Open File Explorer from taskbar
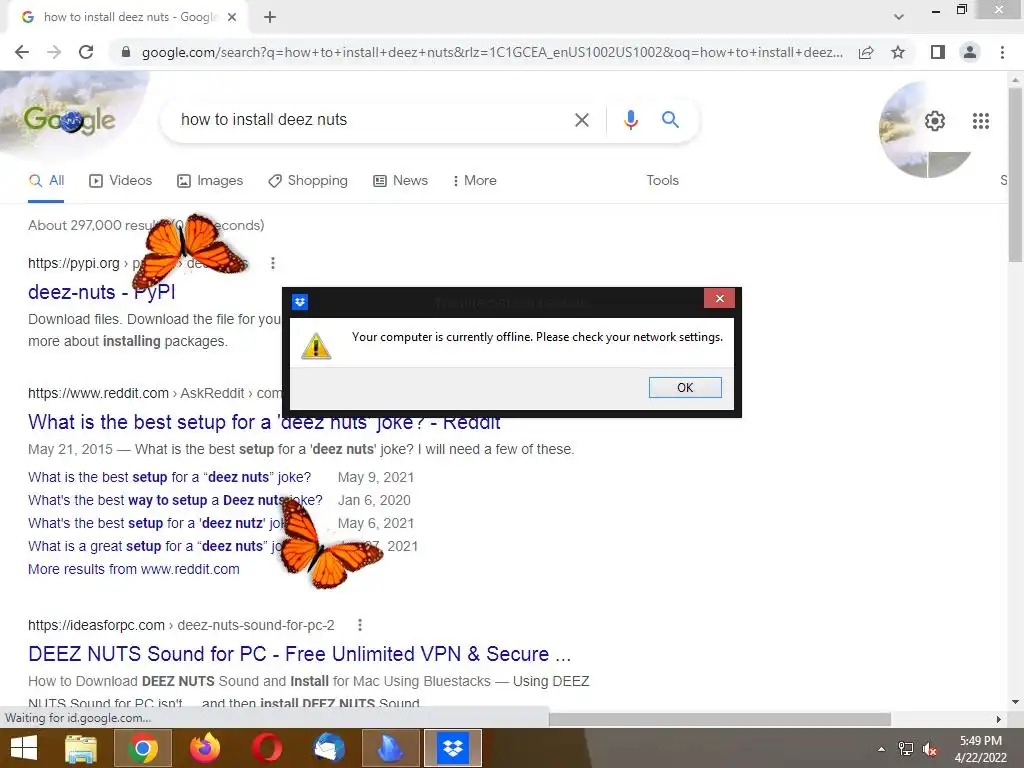This screenshot has width=1024, height=768. tap(81, 748)
